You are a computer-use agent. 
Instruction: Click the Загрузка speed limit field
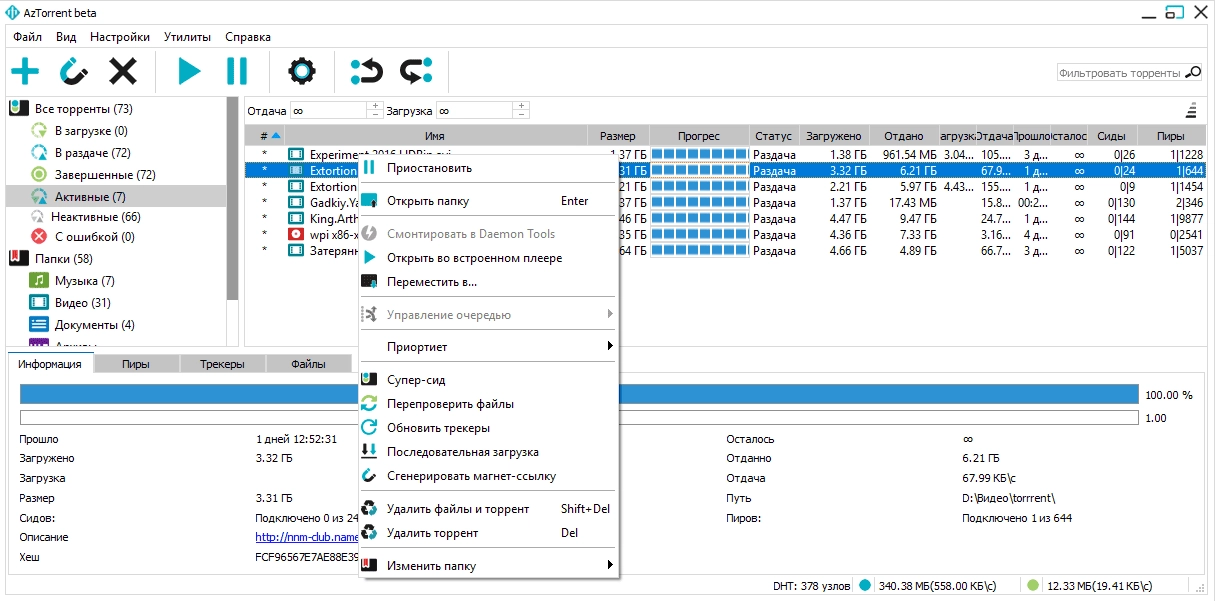coord(474,111)
